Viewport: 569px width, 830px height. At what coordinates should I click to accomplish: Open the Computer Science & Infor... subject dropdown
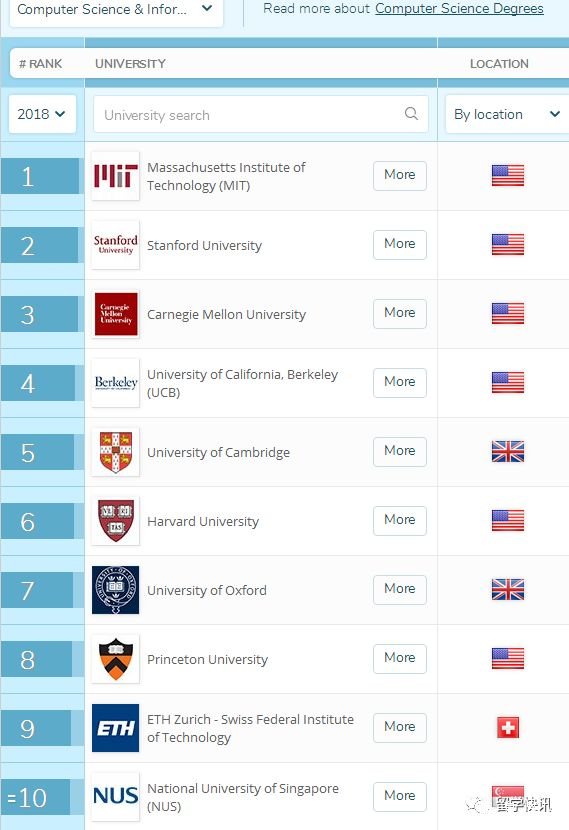116,10
